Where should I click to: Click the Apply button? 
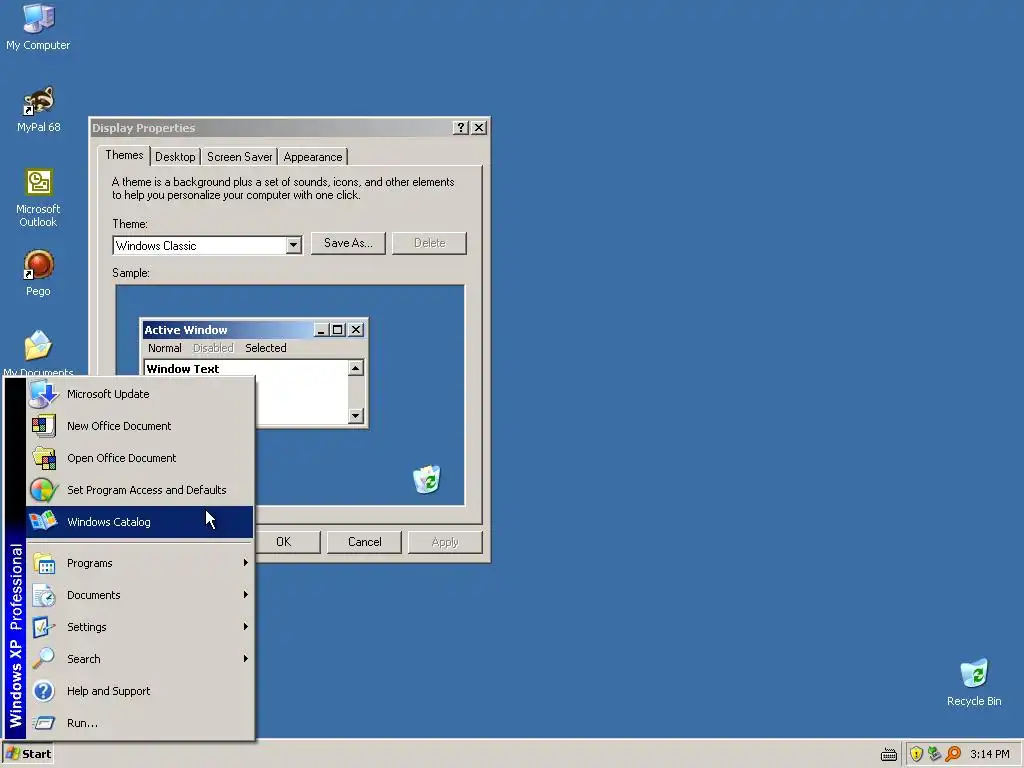point(445,542)
